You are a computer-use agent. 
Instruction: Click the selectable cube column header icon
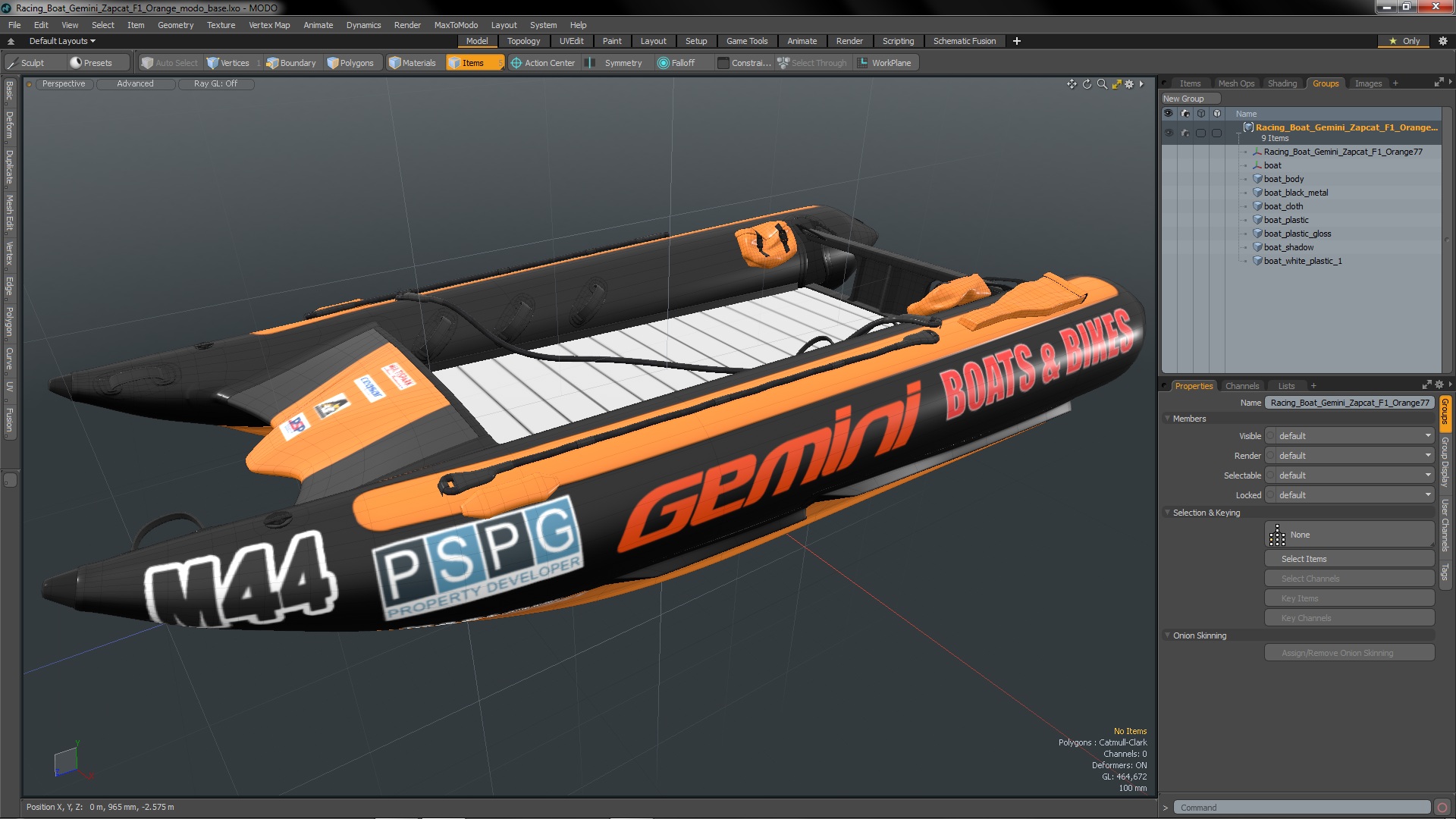click(x=1201, y=114)
